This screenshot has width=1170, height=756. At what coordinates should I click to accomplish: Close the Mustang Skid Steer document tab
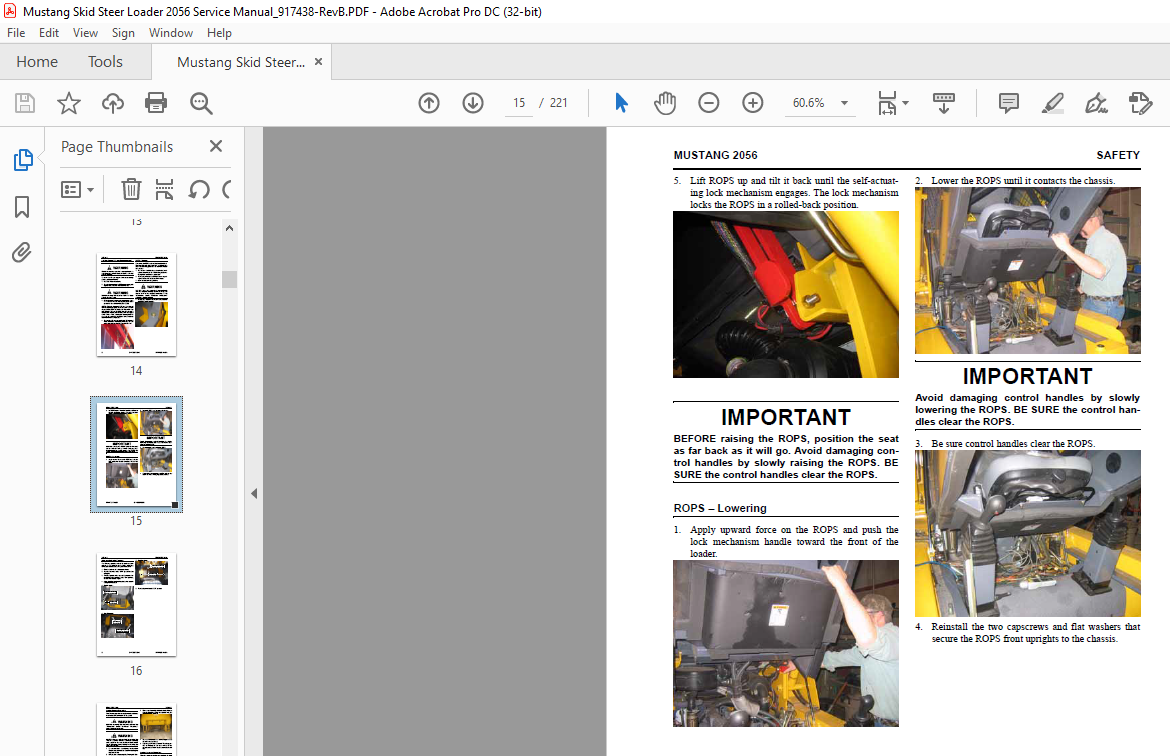[319, 62]
